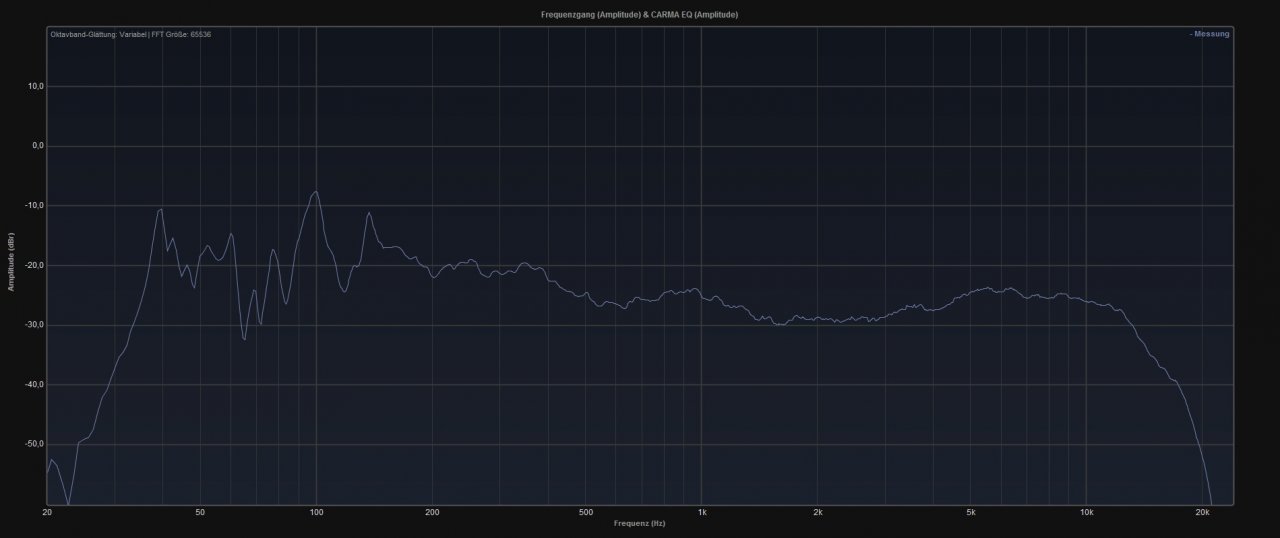Screen dimensions: 1280x538
Task: Click the '10,0' amplitude axis value
Action: (x=35, y=86)
